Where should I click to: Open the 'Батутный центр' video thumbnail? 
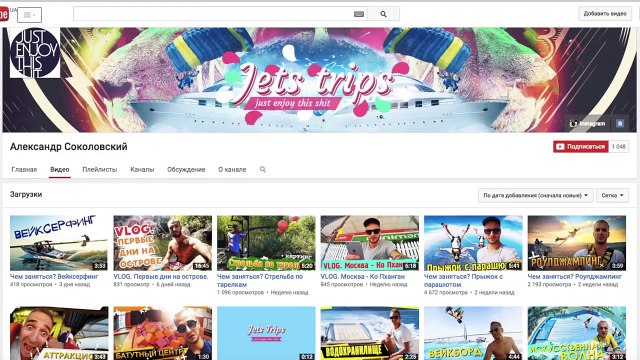coord(162,333)
